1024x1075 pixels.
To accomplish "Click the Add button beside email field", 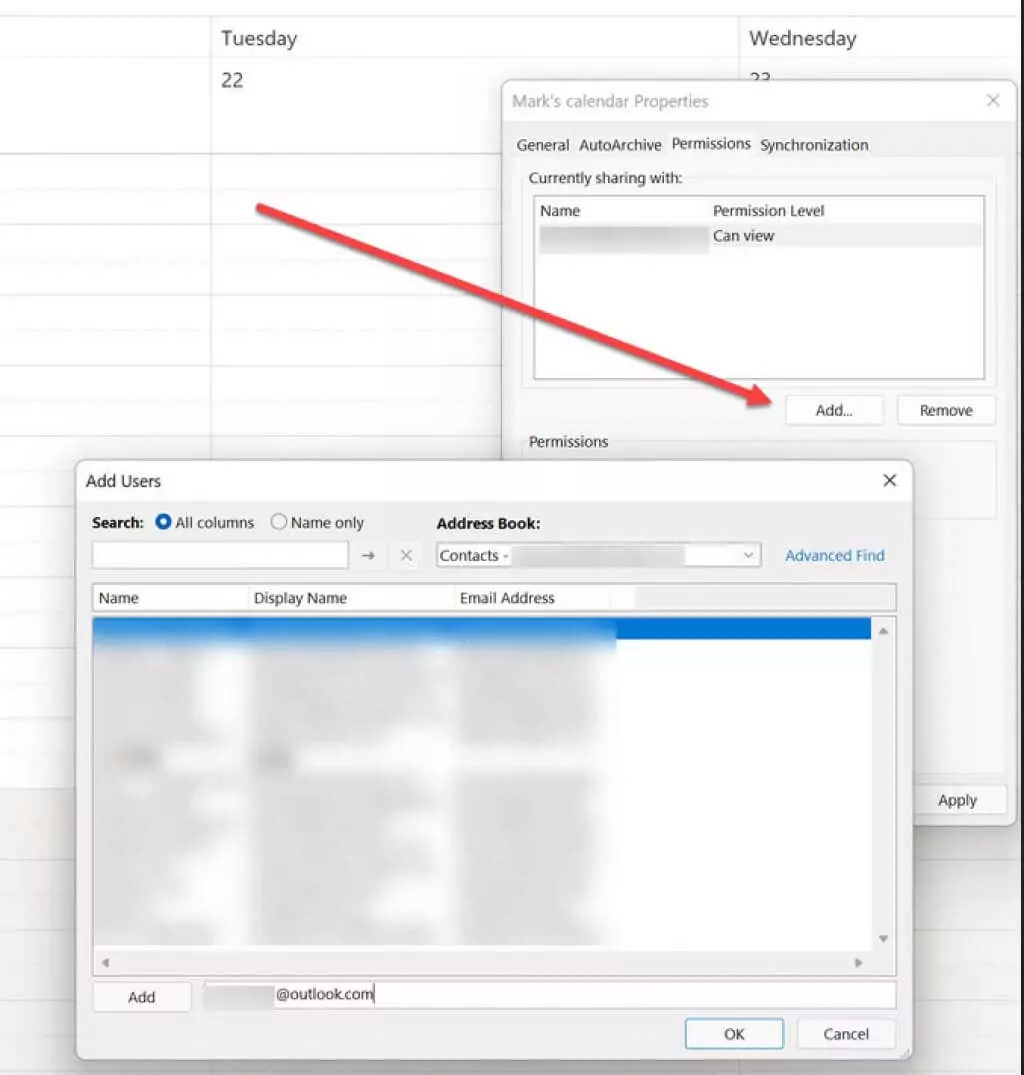I will [142, 997].
